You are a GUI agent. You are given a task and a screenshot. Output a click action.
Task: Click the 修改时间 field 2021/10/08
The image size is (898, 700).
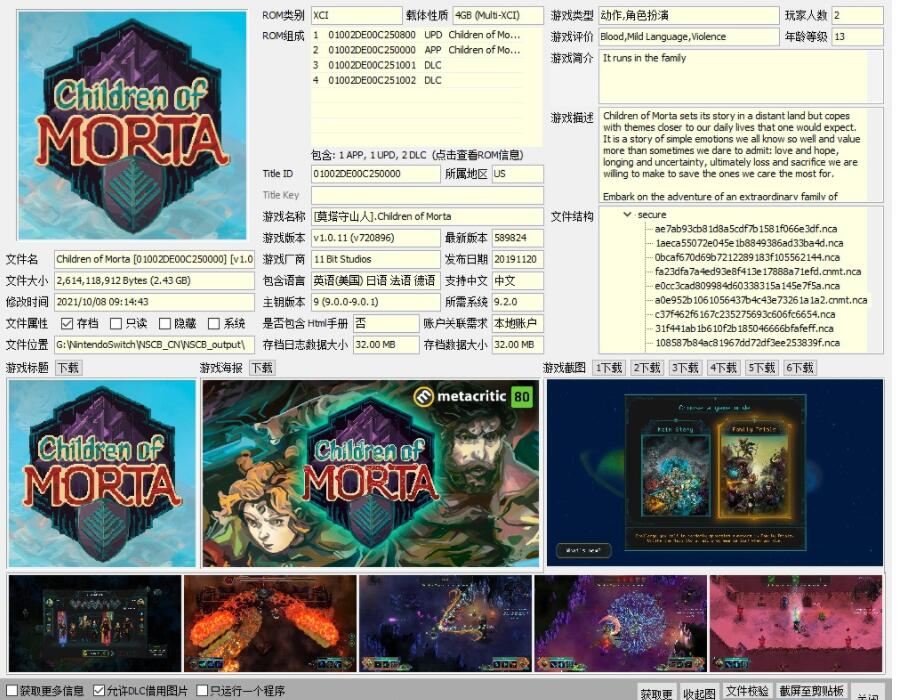[154, 302]
